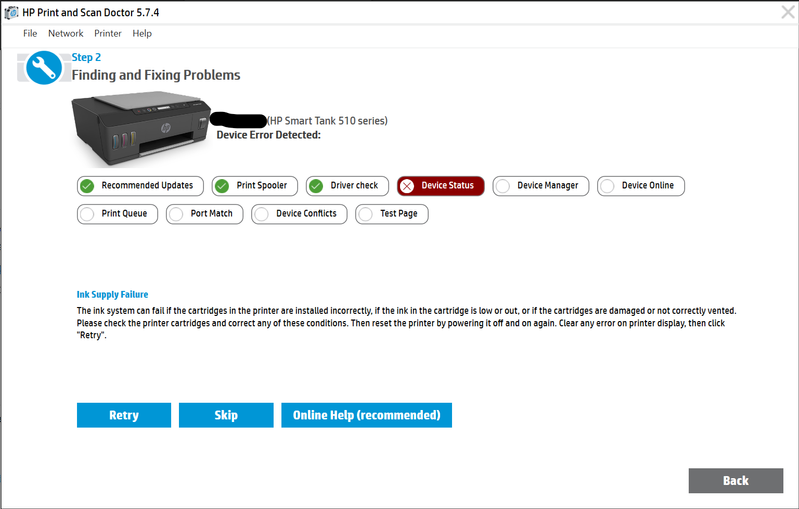The width and height of the screenshot is (799, 509).
Task: Select the Driver check label
Action: pos(354,185)
